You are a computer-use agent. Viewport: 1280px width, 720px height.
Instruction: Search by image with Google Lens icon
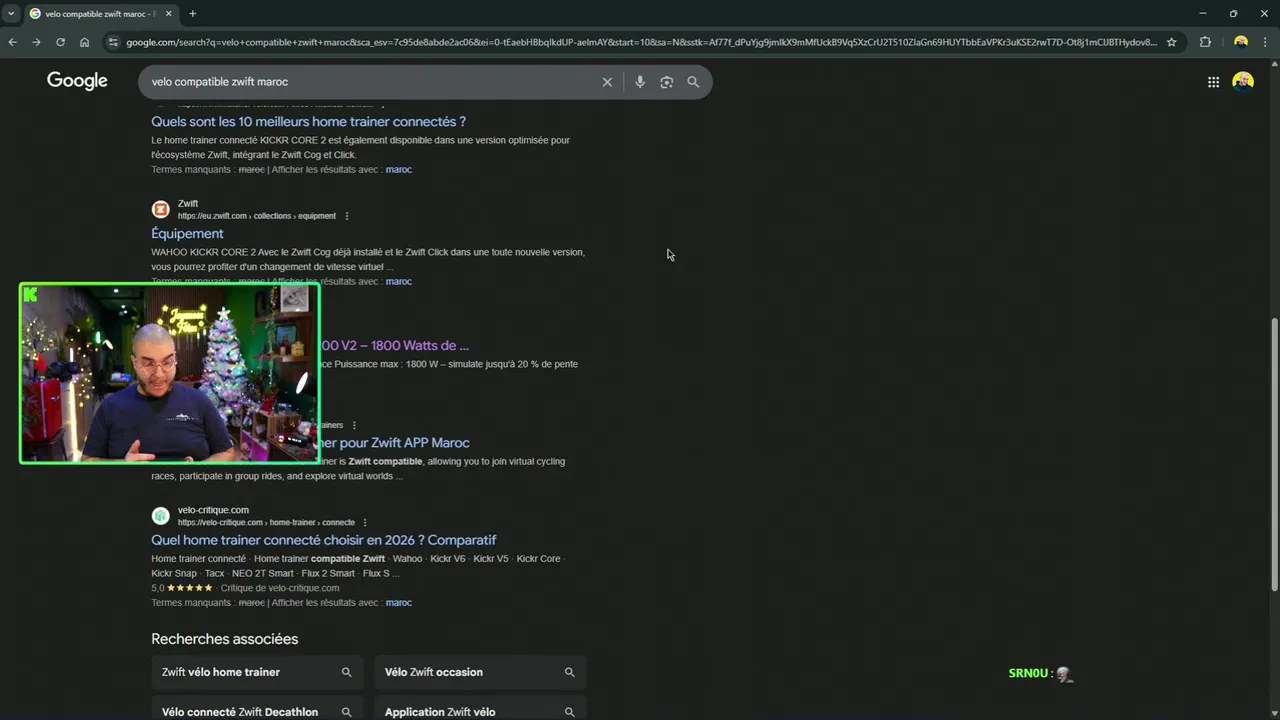pyautogui.click(x=666, y=82)
